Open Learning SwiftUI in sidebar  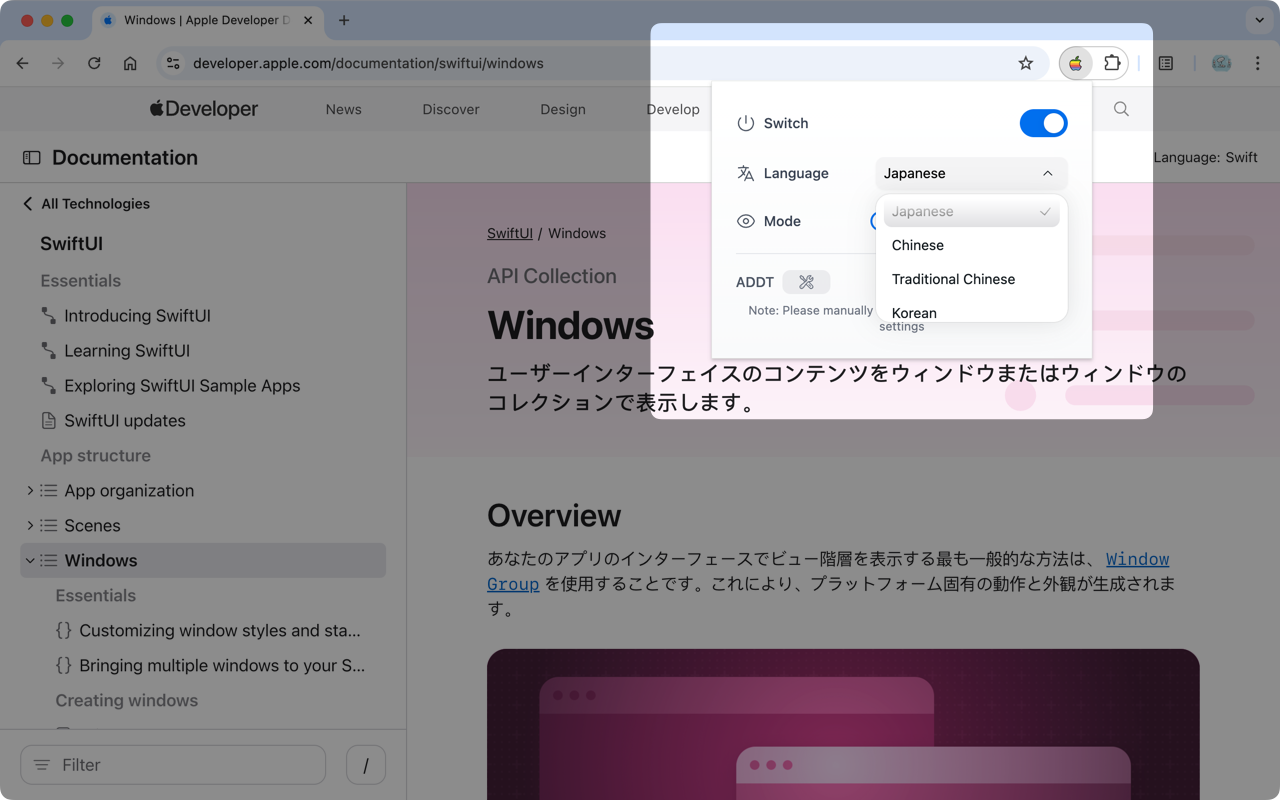(127, 350)
